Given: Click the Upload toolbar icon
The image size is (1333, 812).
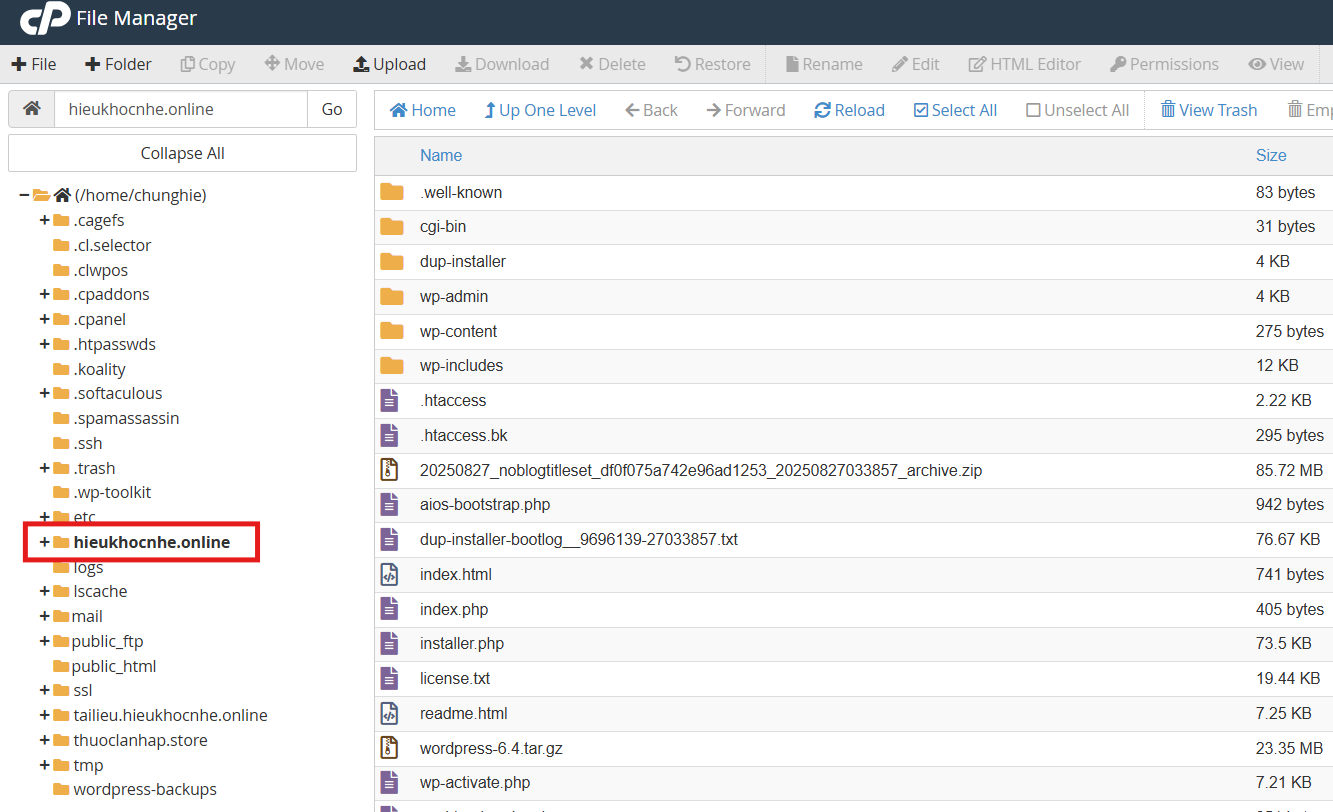Looking at the screenshot, I should [x=361, y=64].
